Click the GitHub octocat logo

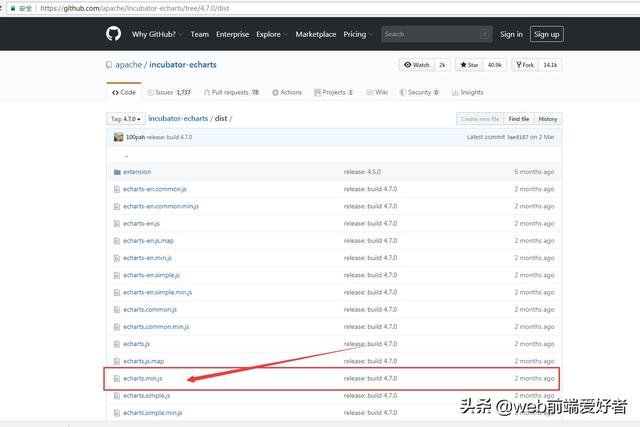pyautogui.click(x=113, y=34)
